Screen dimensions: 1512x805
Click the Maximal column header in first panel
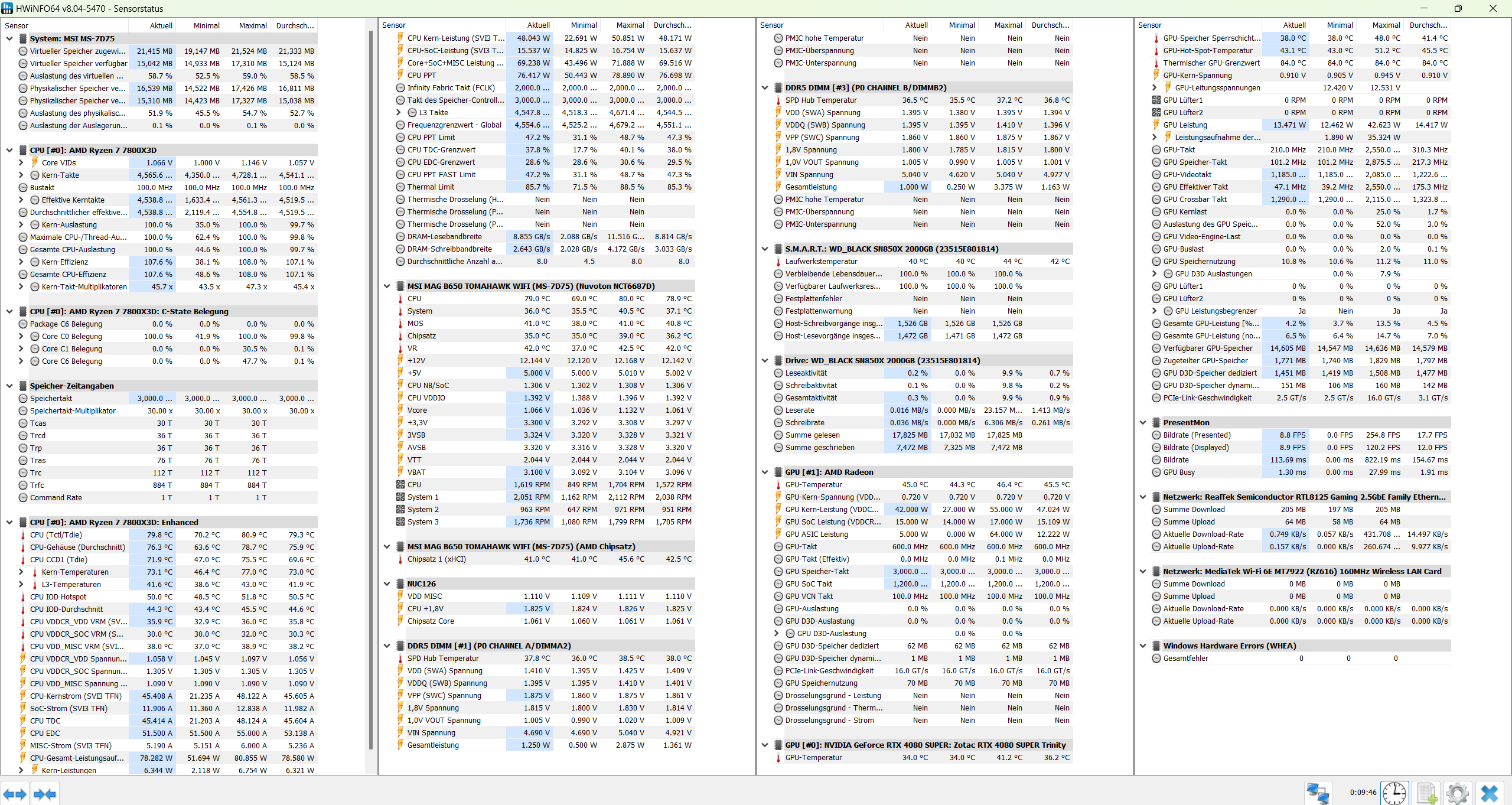click(x=252, y=25)
